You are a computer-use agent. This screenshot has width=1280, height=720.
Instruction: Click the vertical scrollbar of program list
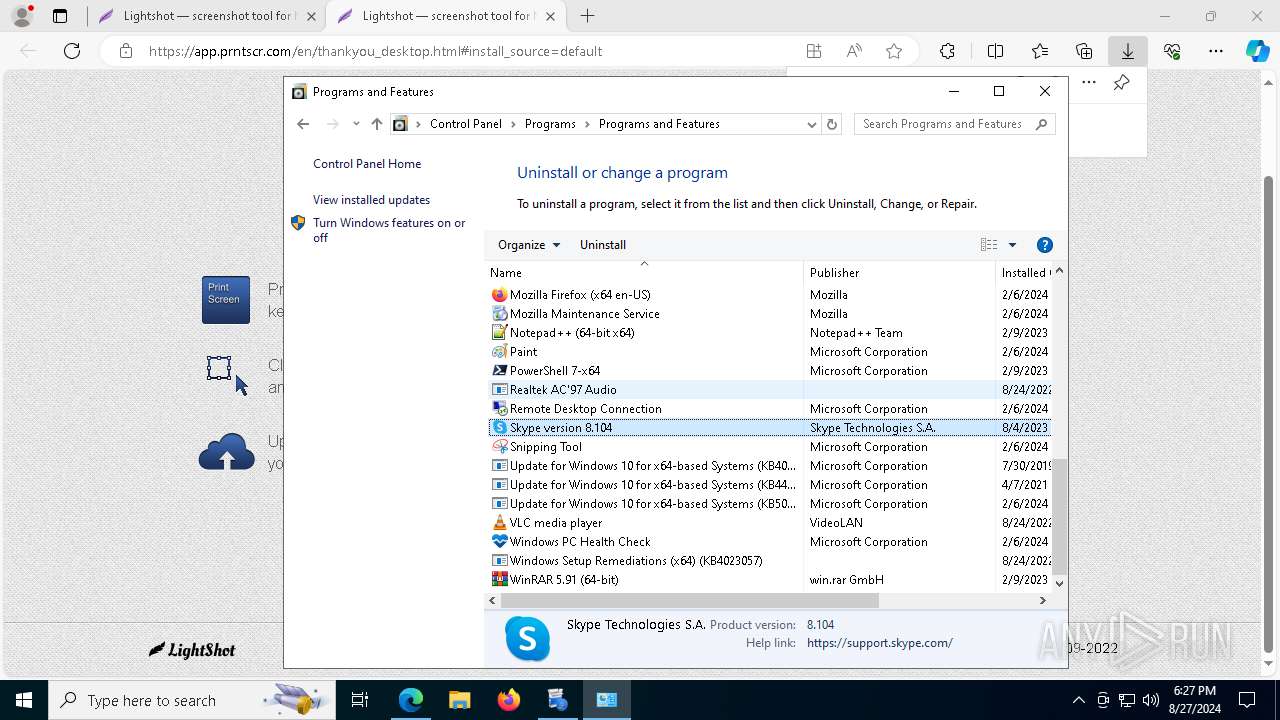tap(1060, 516)
